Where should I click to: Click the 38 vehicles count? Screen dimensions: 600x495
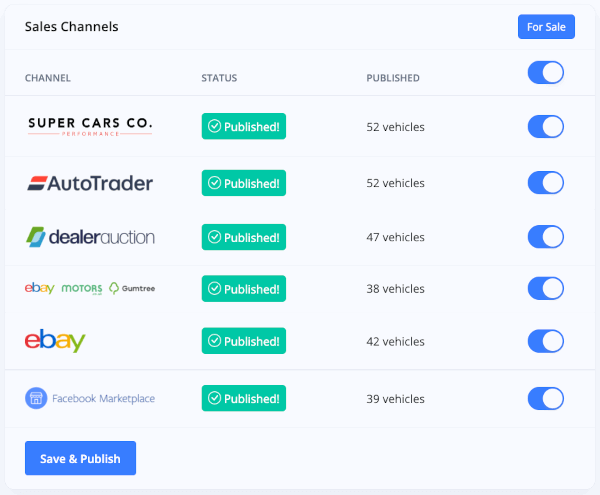point(395,289)
